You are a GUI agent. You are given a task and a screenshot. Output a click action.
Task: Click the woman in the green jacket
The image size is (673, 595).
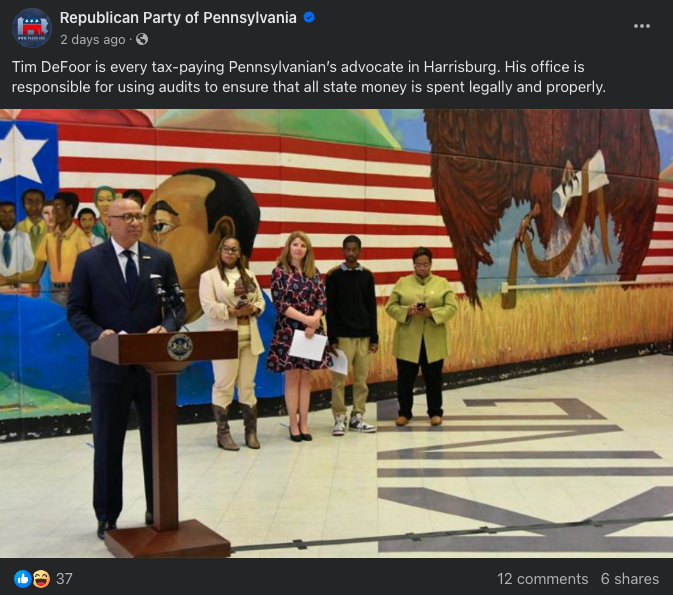tap(421, 336)
